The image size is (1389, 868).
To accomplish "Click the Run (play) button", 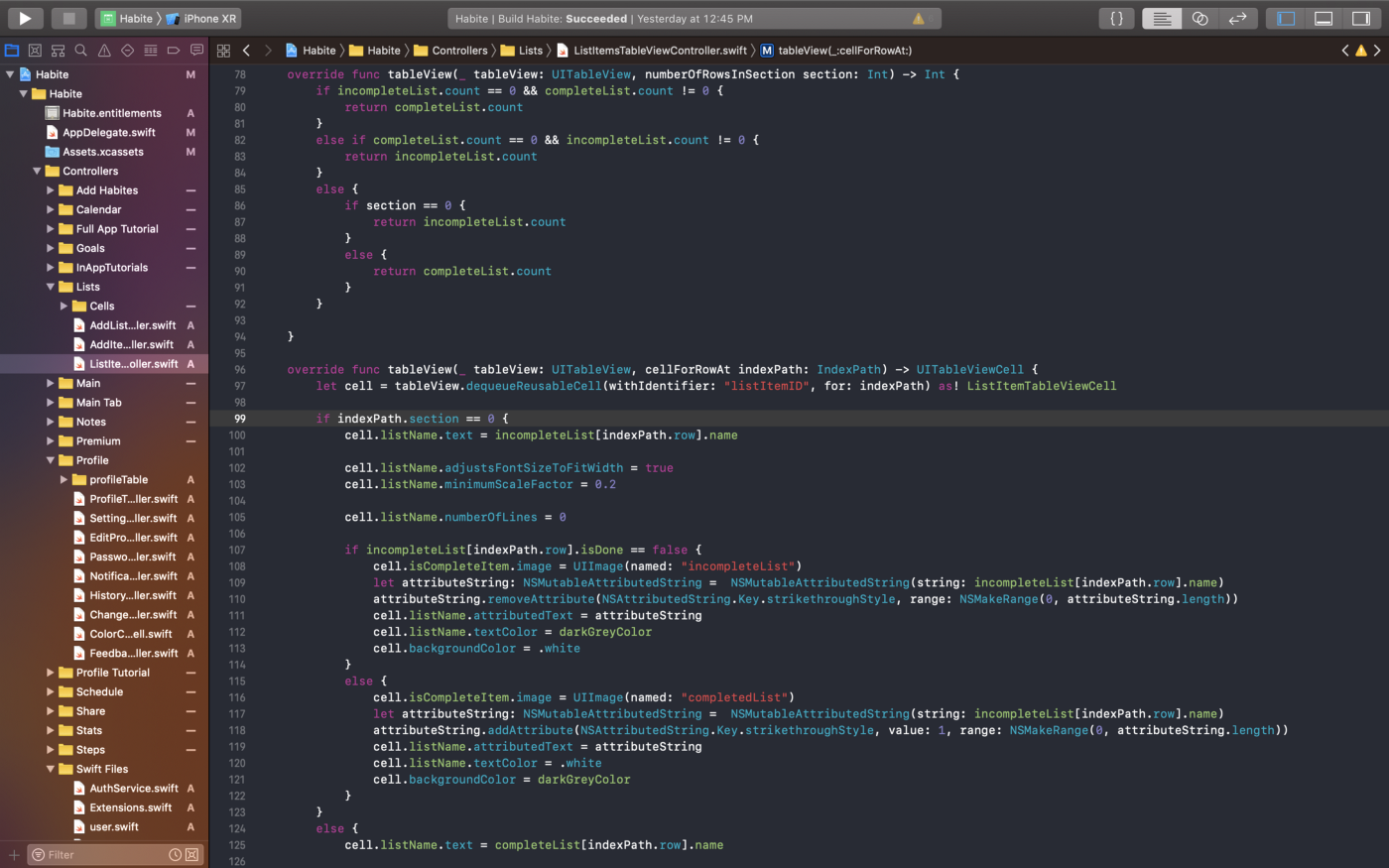I will pyautogui.click(x=25, y=18).
